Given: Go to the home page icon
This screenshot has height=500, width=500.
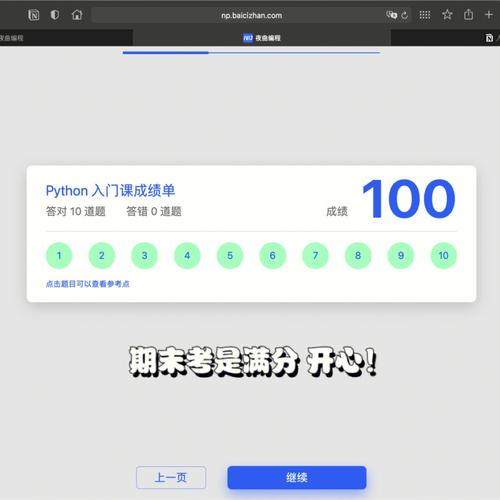Looking at the screenshot, I should pos(77,15).
